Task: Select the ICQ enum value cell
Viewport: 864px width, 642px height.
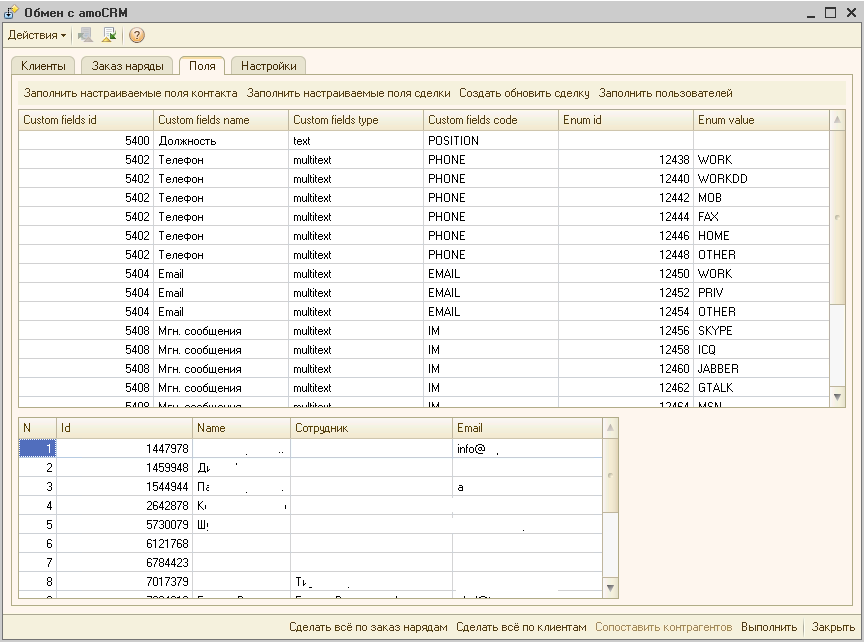Action: coord(761,350)
